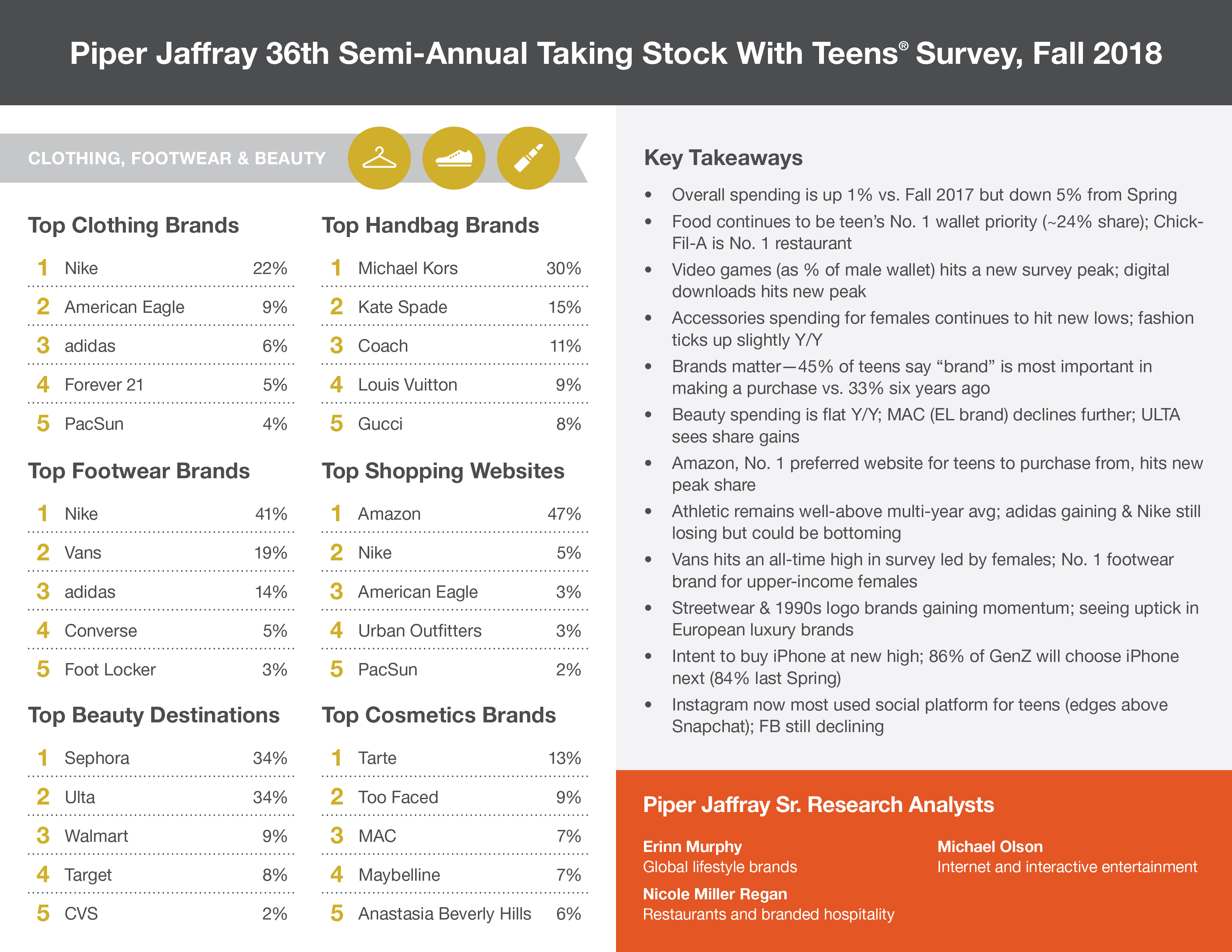1232x952 pixels.
Task: Select the Top Footwear Brands heading
Action: [139, 471]
